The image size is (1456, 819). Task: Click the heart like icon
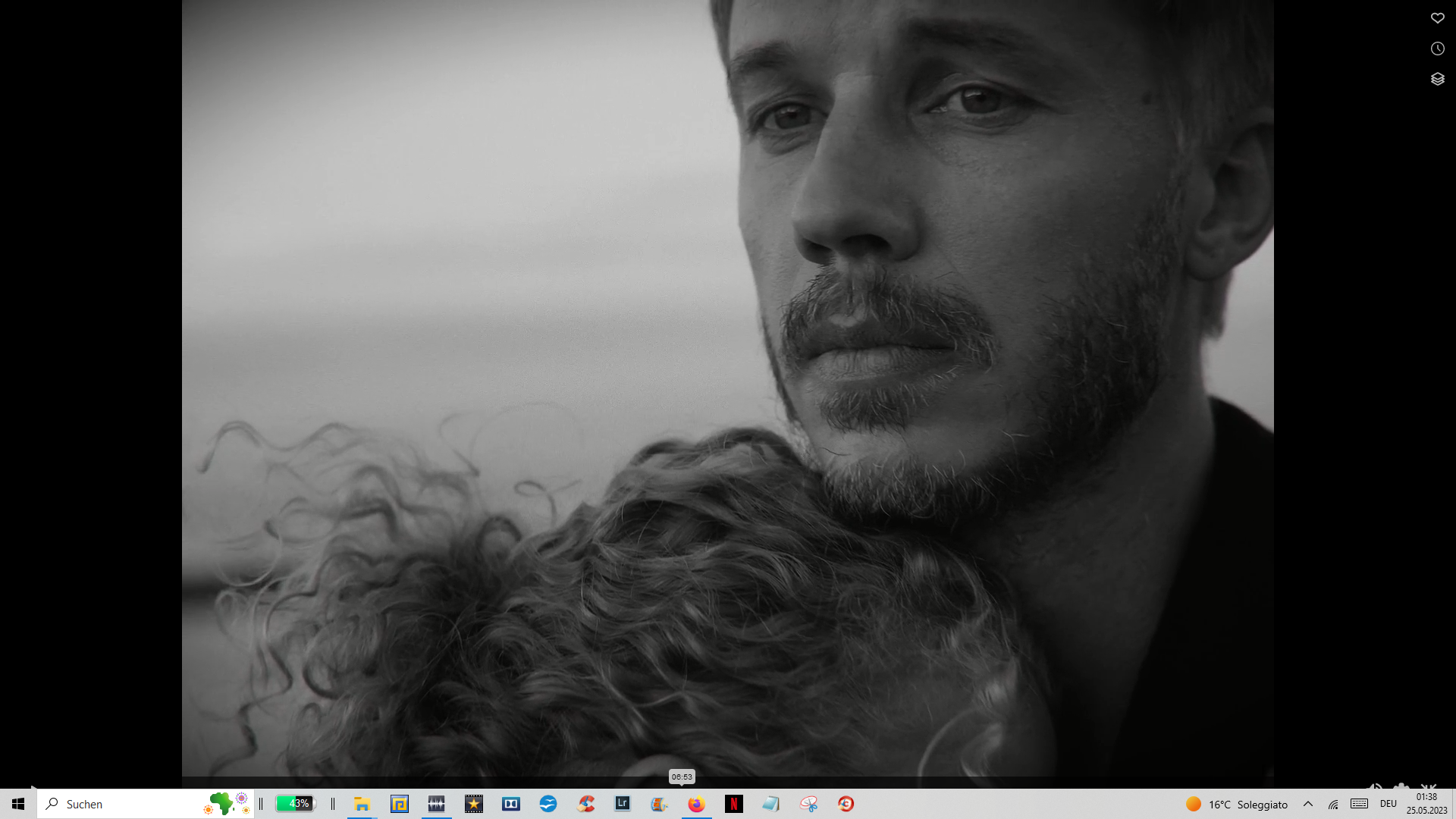(x=1437, y=18)
